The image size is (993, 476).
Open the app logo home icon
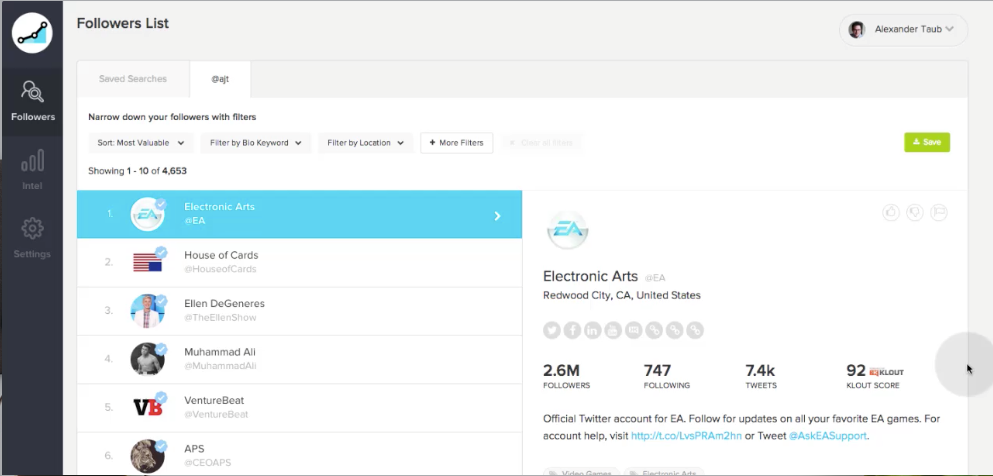(x=32, y=33)
